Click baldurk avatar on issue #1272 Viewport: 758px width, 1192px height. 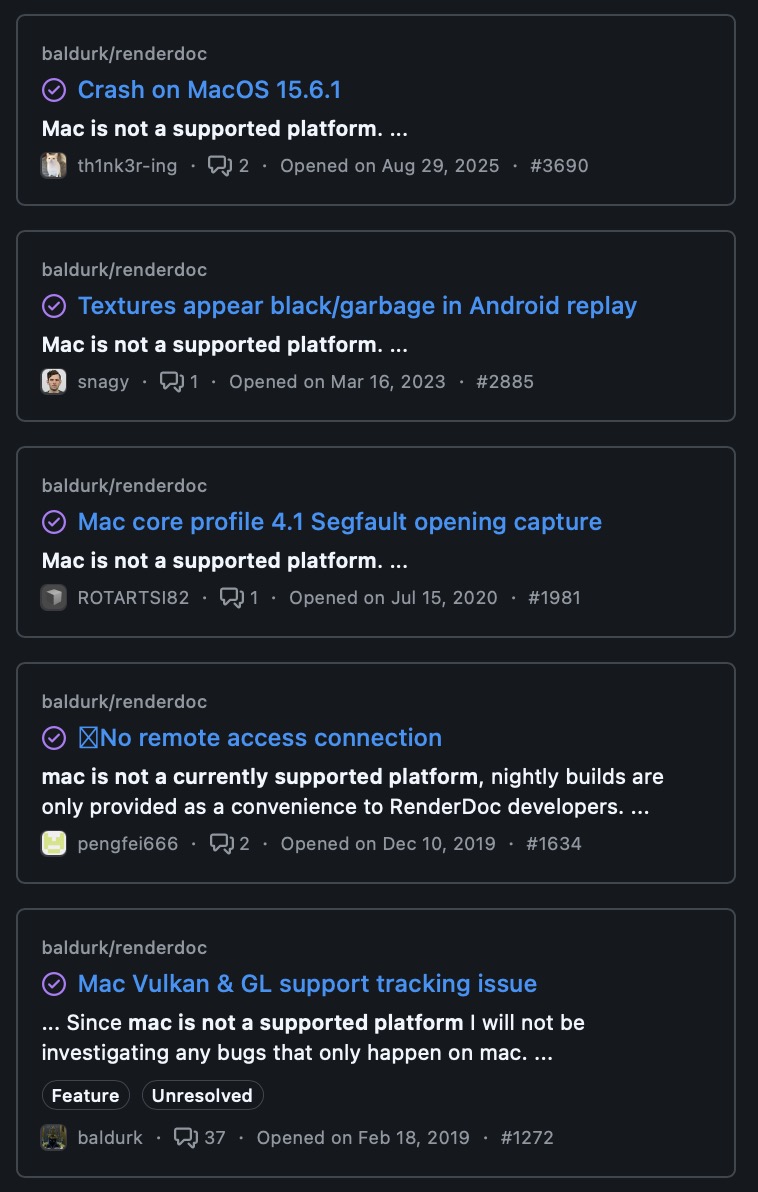(x=54, y=1138)
